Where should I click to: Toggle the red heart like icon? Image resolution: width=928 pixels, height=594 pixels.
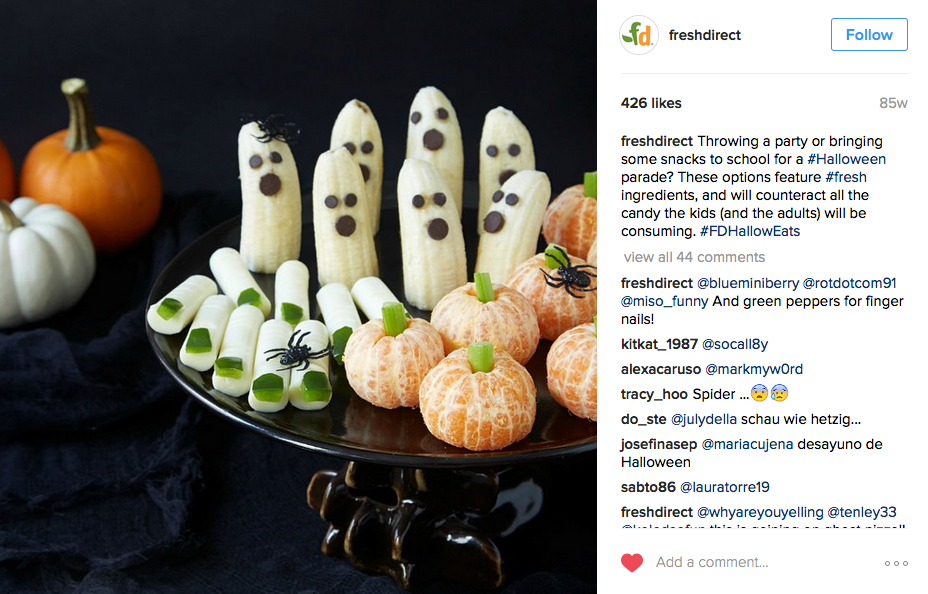pos(631,562)
